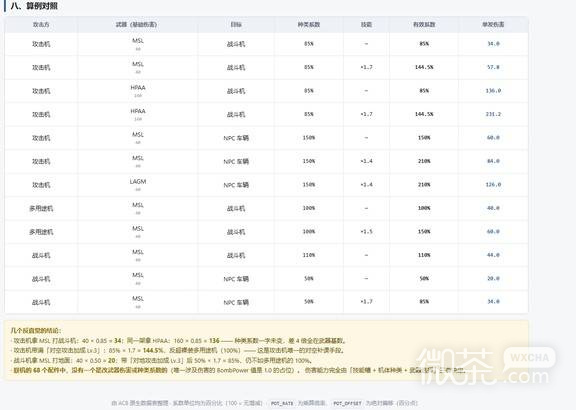Select the 40.0 damage value

(x=493, y=208)
